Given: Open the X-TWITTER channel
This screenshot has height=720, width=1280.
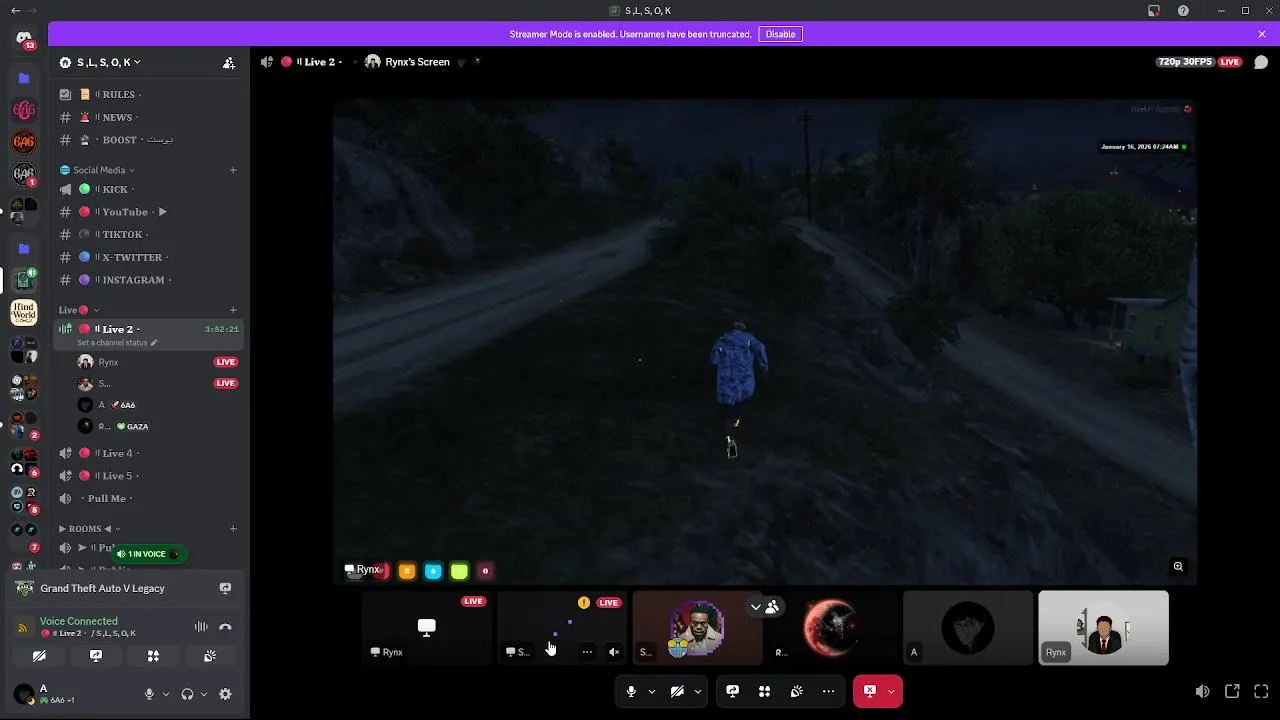Looking at the screenshot, I should pos(150,257).
